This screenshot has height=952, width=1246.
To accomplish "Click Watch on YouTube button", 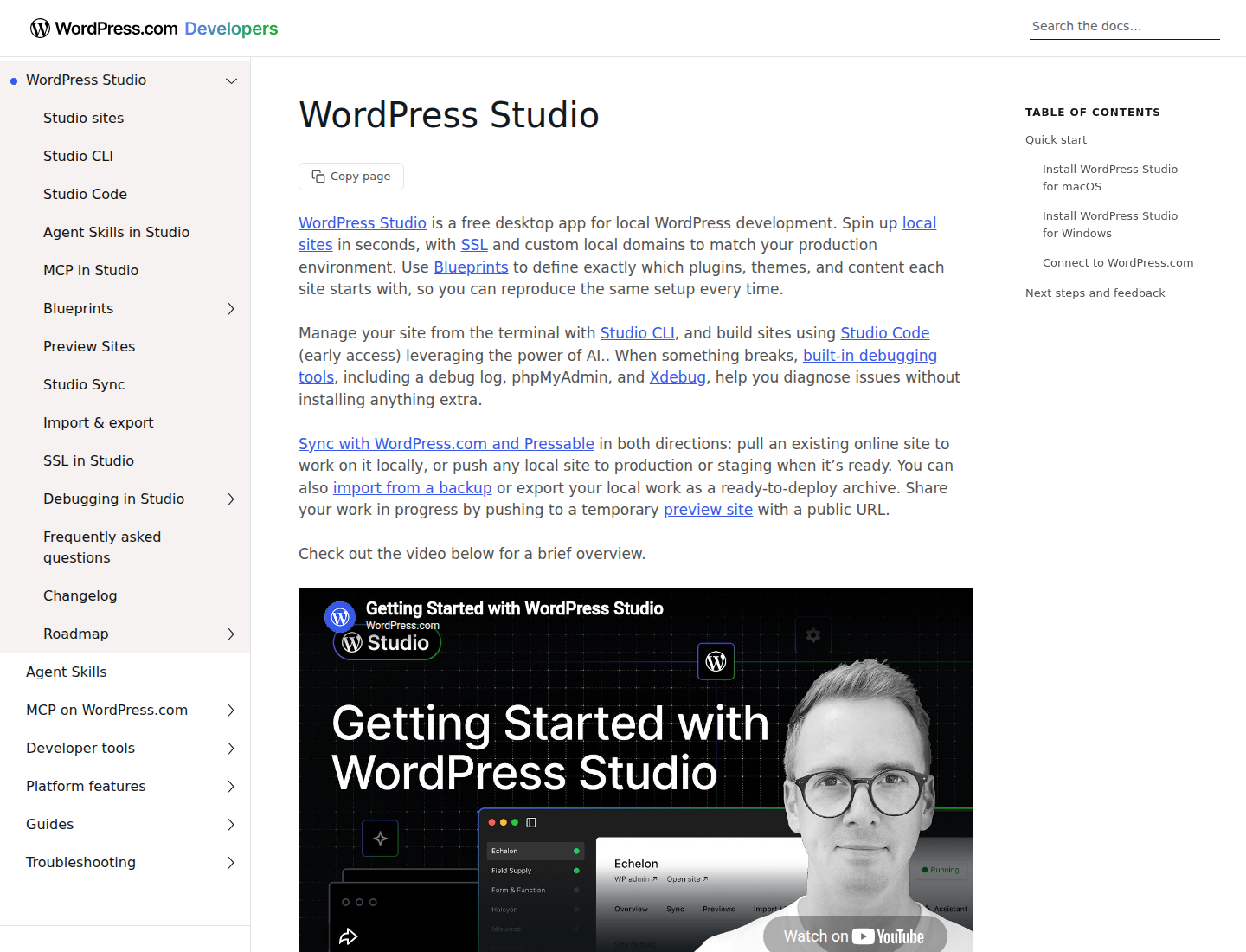I will click(x=855, y=936).
